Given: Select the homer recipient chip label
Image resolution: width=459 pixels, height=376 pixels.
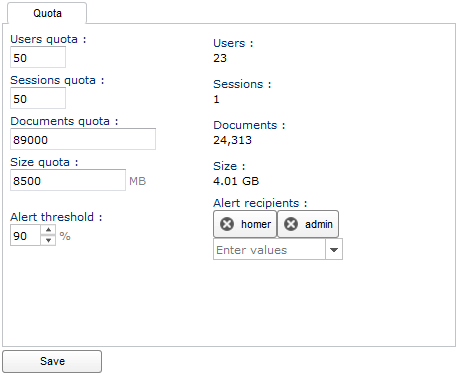Looking at the screenshot, I should [256, 224].
